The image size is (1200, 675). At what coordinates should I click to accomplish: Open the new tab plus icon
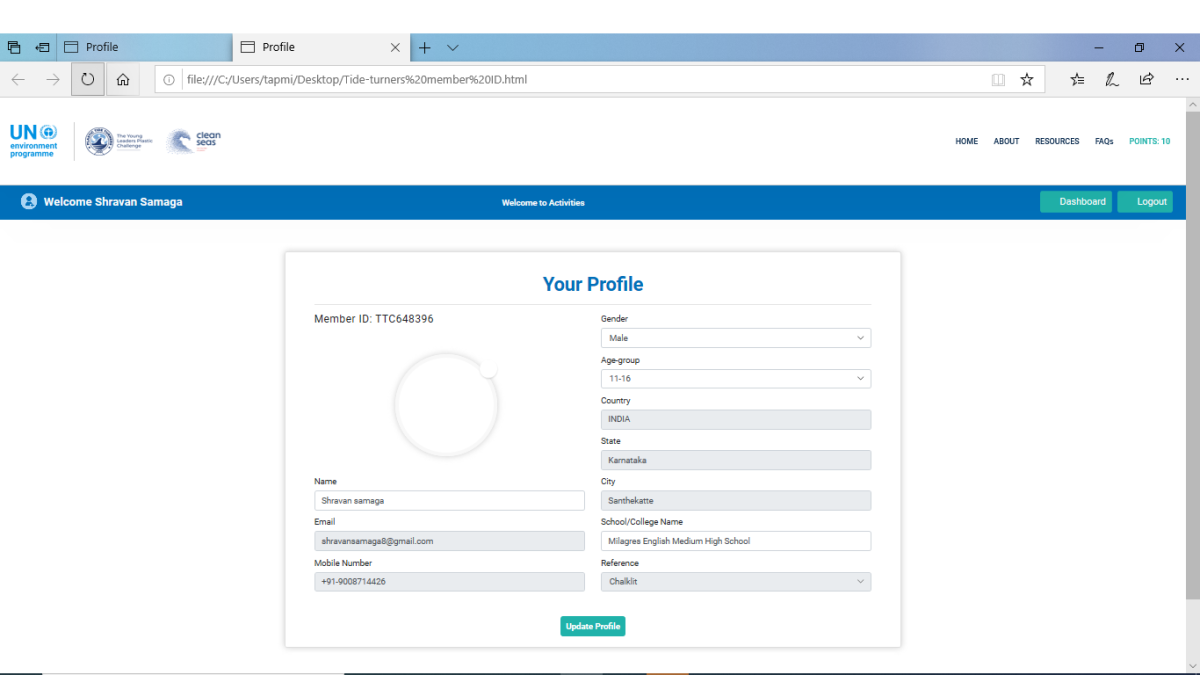pyautogui.click(x=425, y=47)
